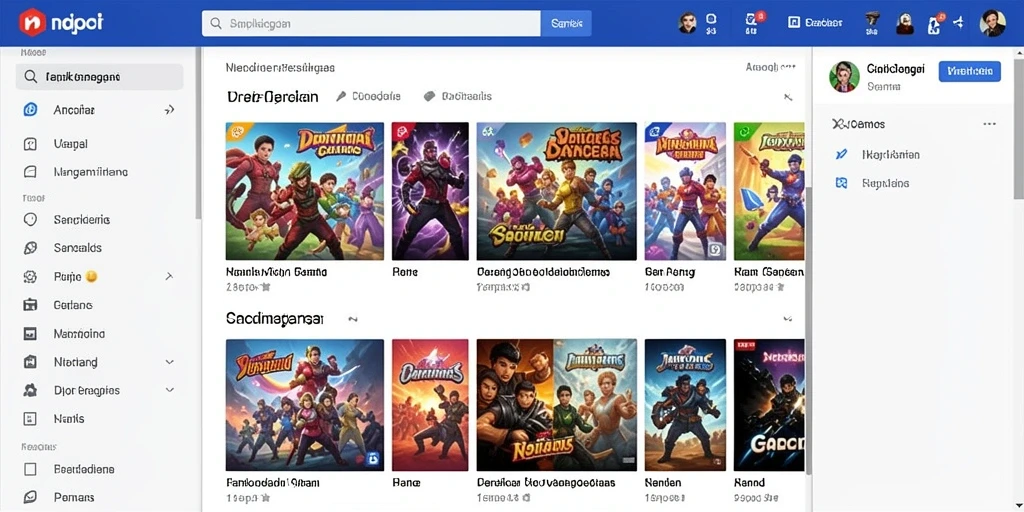1024x512 pixels.
Task: Click the main content vertical scrollbar
Action: pos(808,330)
